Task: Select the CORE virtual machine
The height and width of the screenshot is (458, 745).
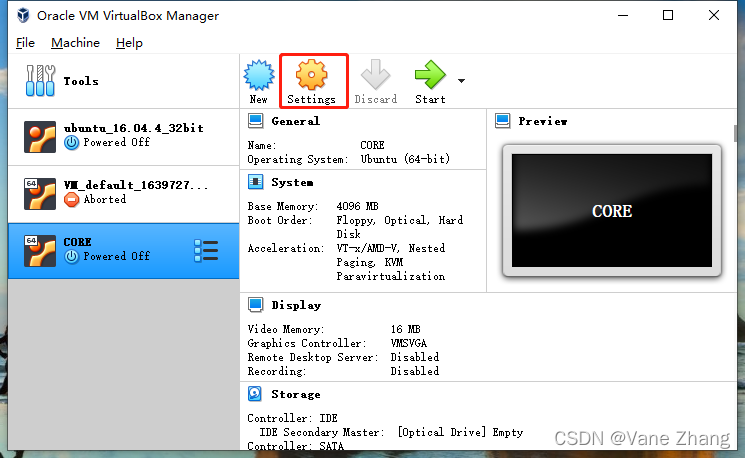Action: (124, 251)
